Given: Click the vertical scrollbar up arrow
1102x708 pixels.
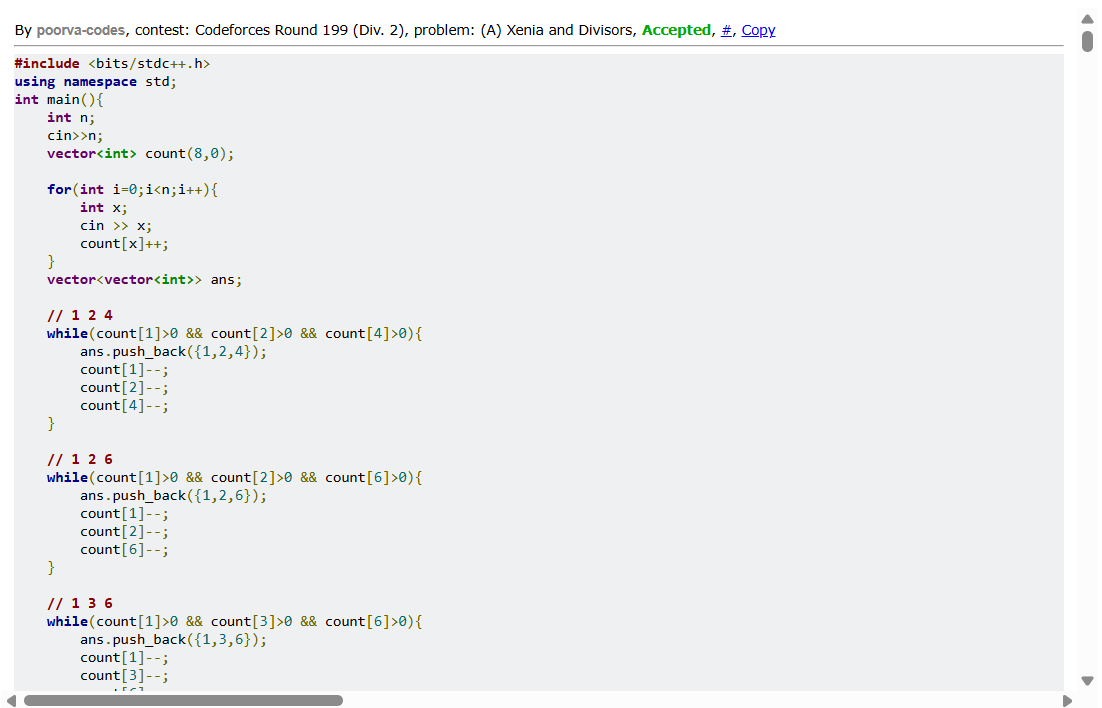Looking at the screenshot, I should (x=1087, y=19).
